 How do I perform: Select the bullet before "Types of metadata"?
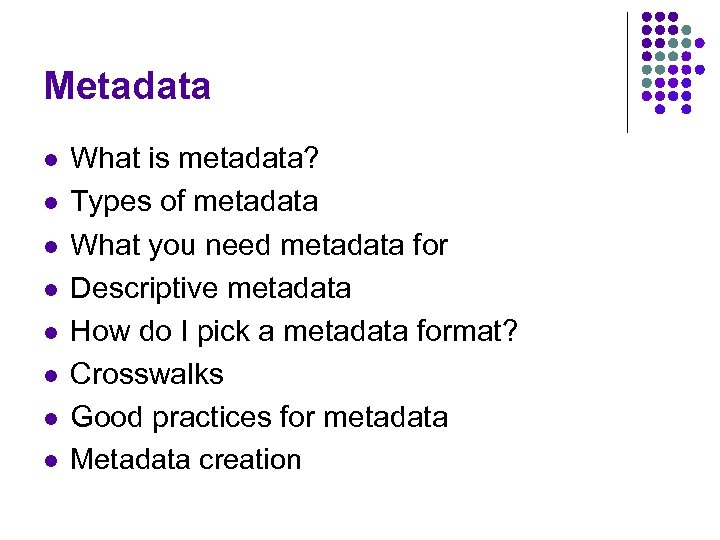[x=51, y=203]
